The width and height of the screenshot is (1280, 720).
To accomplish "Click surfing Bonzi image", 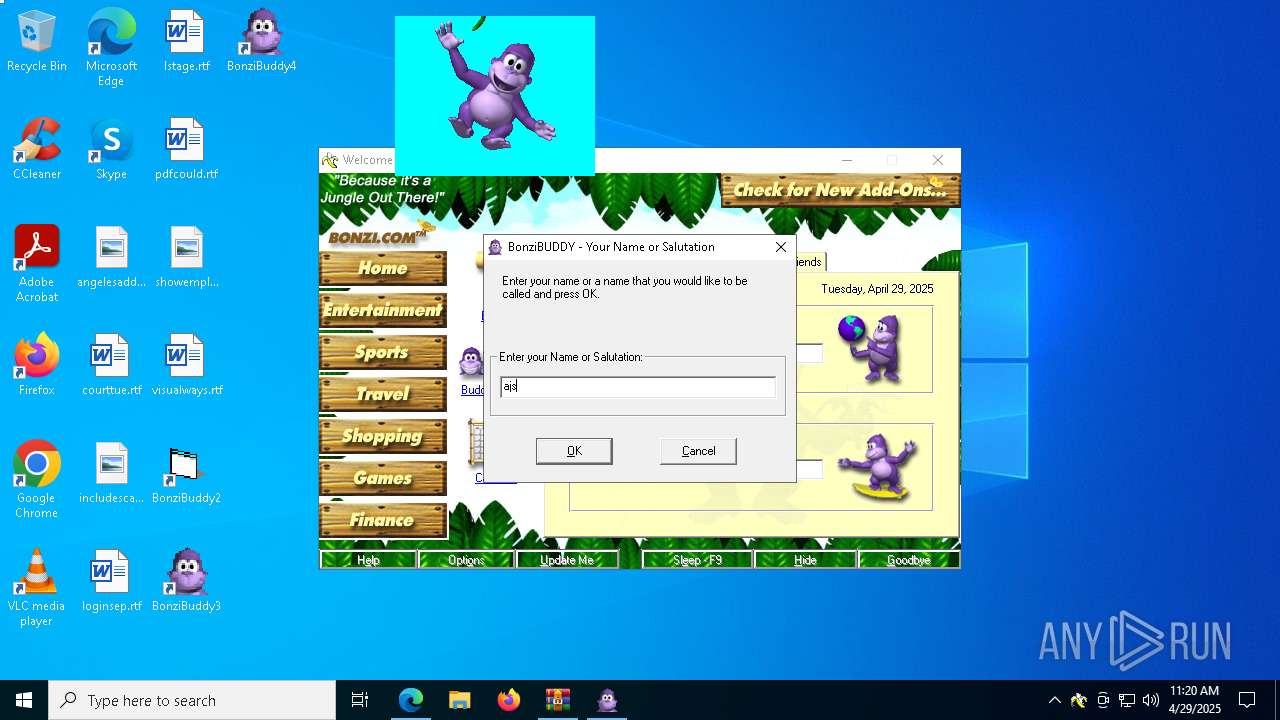I will click(877, 467).
